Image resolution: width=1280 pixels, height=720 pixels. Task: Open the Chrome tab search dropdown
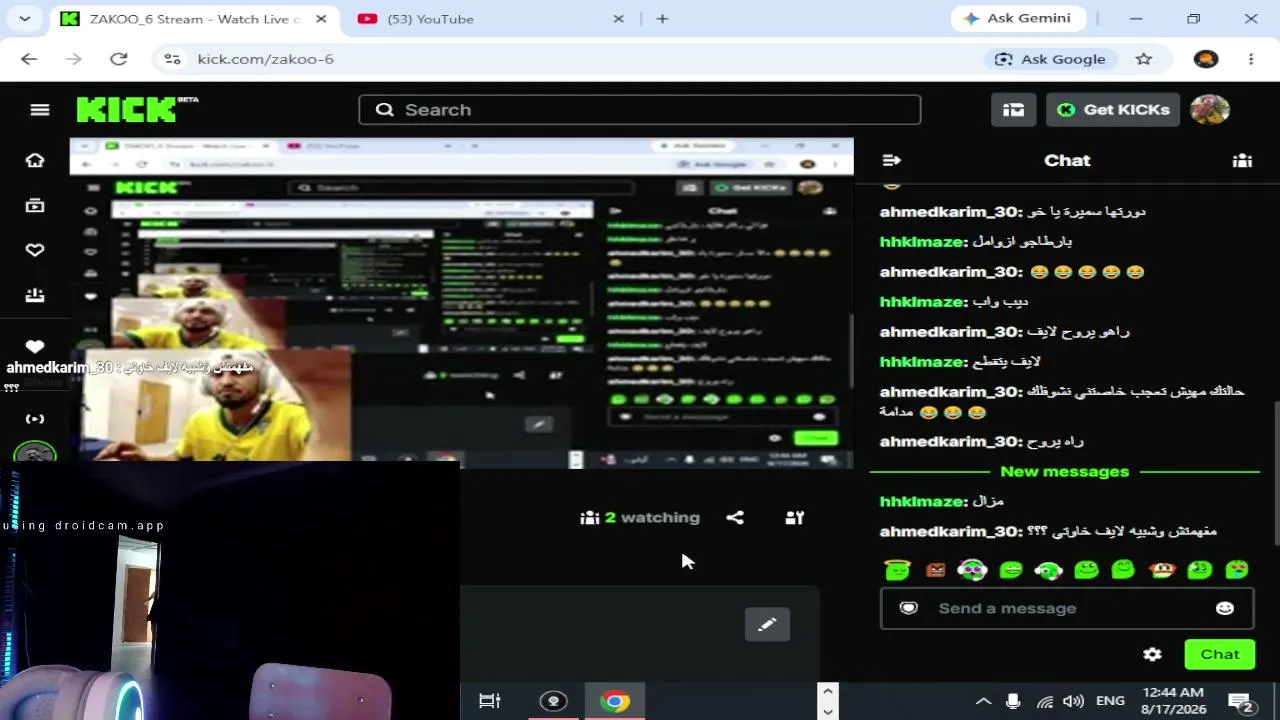(25, 19)
